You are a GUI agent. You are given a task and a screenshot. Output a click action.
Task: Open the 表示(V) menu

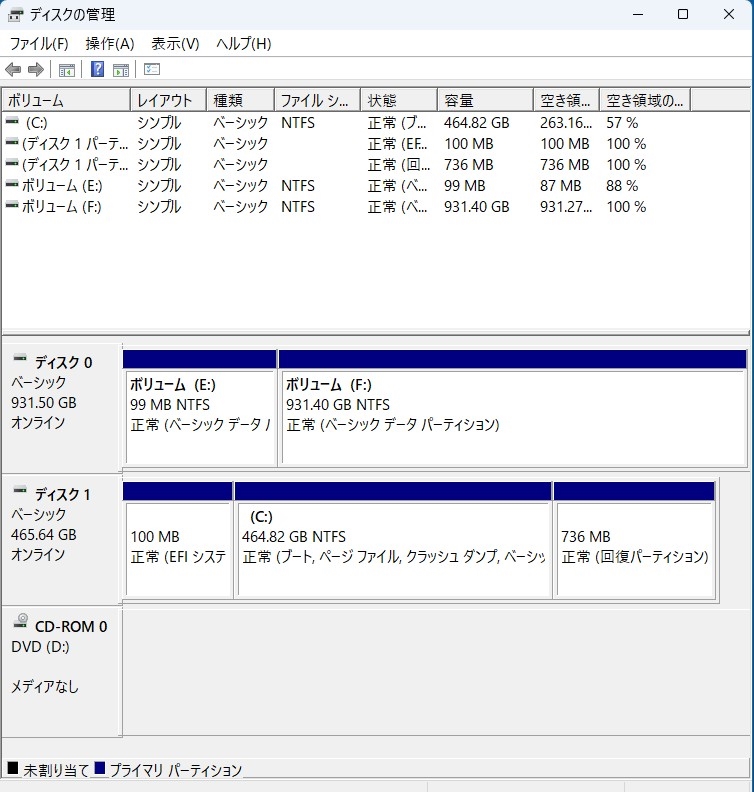coord(175,44)
